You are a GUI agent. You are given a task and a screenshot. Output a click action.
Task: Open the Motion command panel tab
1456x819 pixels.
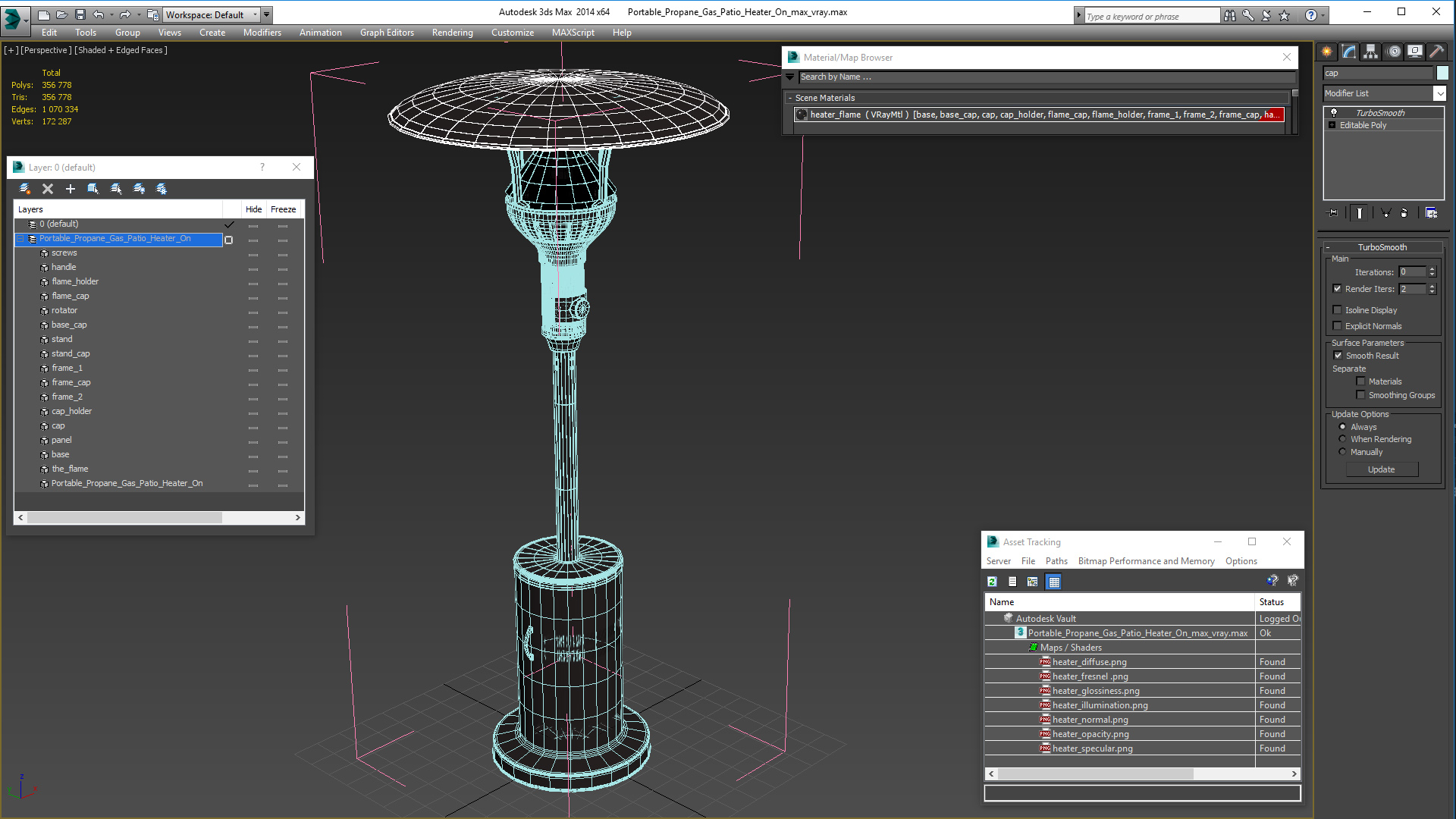coord(1394,52)
